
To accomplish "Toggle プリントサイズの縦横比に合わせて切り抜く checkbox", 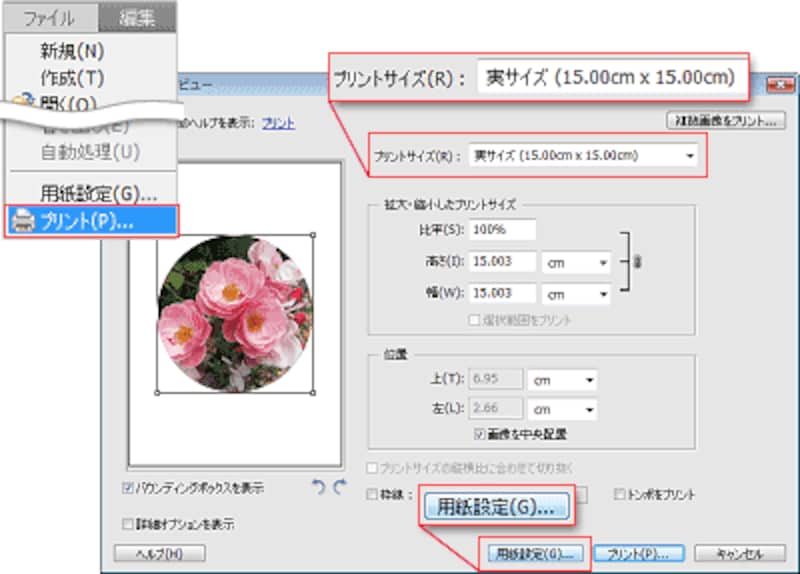I will pyautogui.click(x=372, y=468).
